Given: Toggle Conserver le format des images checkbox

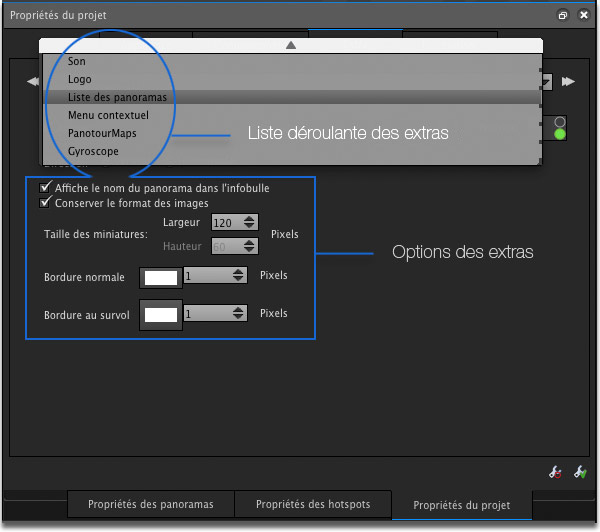Looking at the screenshot, I should pyautogui.click(x=45, y=202).
